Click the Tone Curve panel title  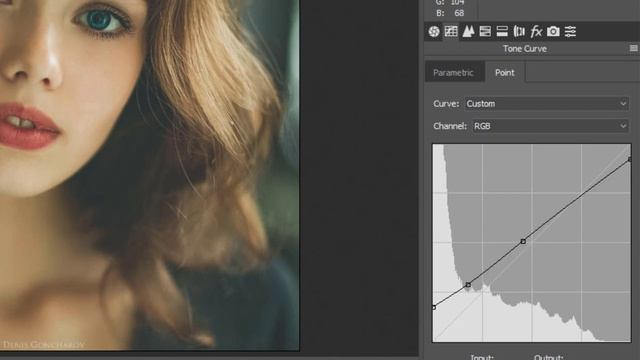(x=524, y=49)
